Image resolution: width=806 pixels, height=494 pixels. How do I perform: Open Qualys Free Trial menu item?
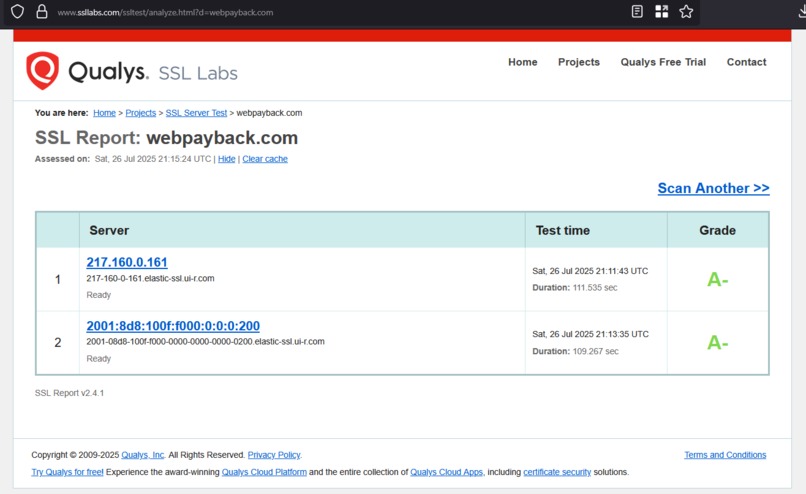pos(663,62)
